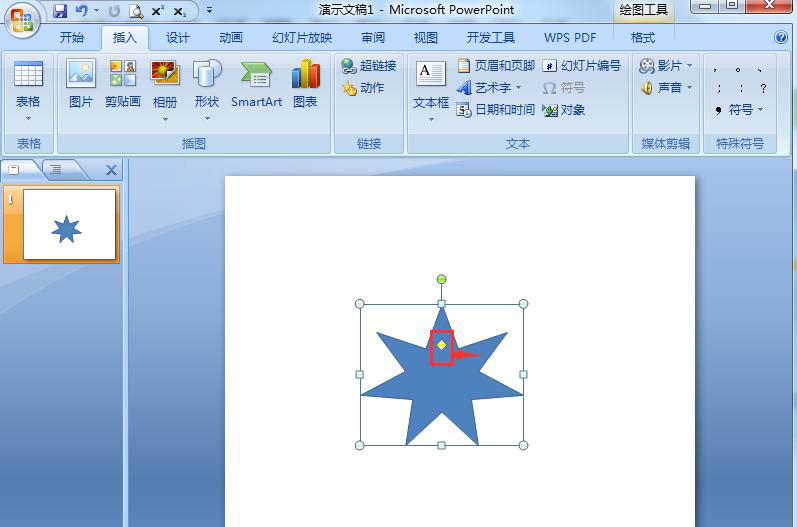The height and width of the screenshot is (527, 797).
Task: Click the yellow adjustment diamond on star
Action: 442,345
